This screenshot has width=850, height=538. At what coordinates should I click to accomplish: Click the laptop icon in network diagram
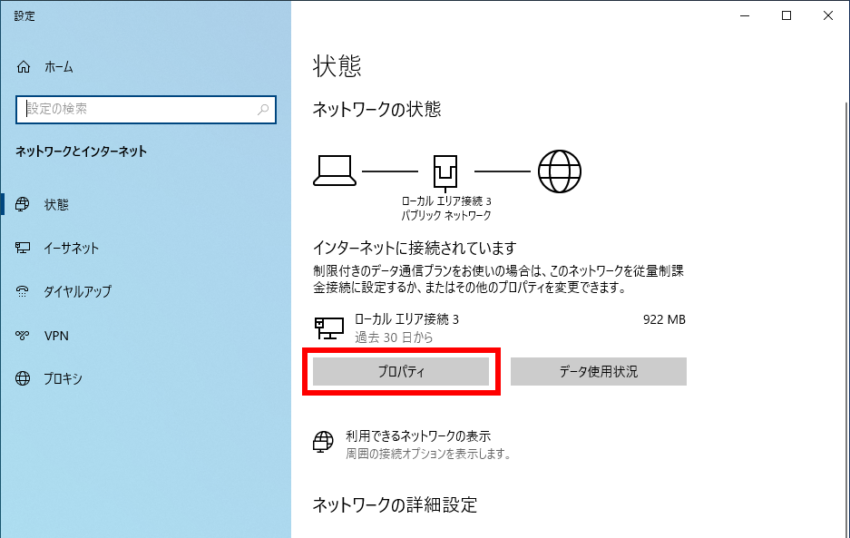point(334,170)
